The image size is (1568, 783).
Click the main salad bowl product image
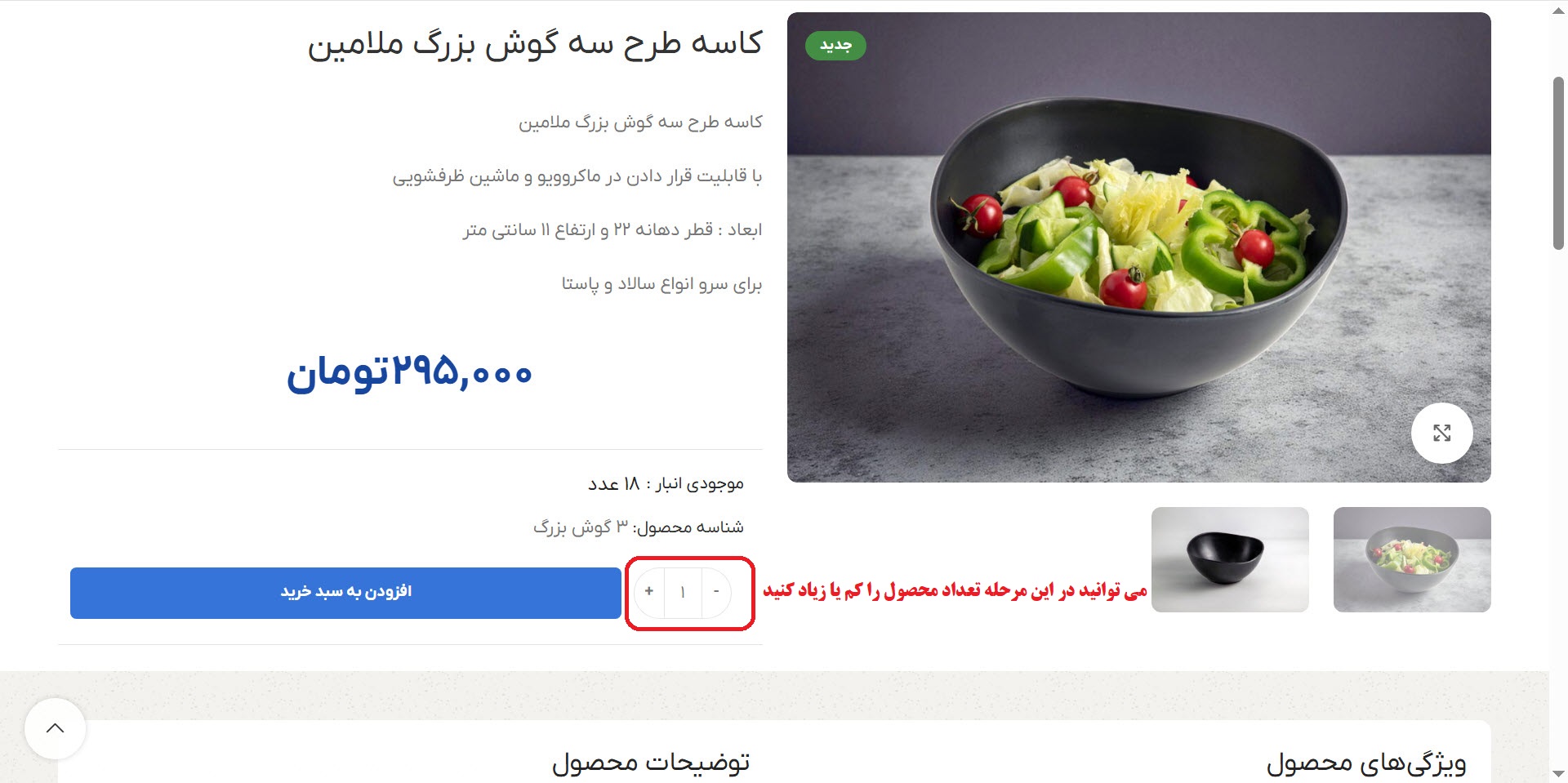(x=1139, y=247)
